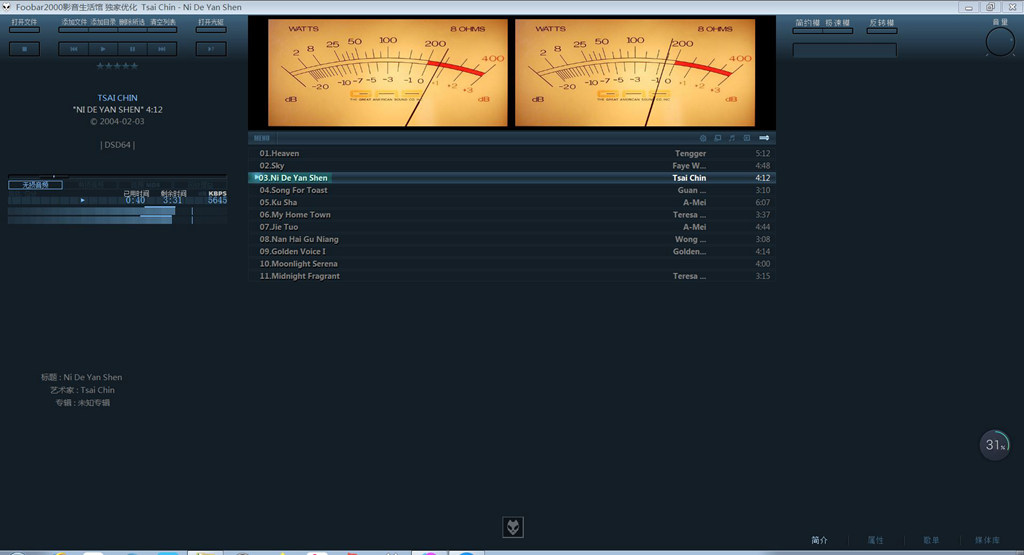Open the 简介 tab at the bottom right
The height and width of the screenshot is (555, 1024).
(819, 540)
